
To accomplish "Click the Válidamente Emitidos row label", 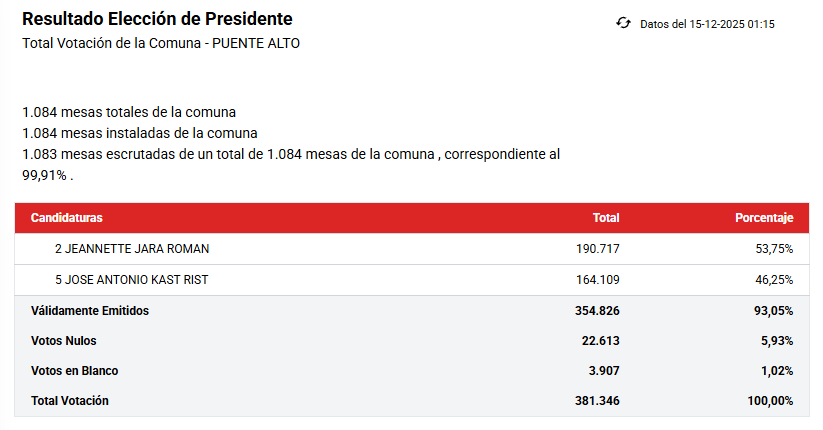I will click(x=90, y=311).
